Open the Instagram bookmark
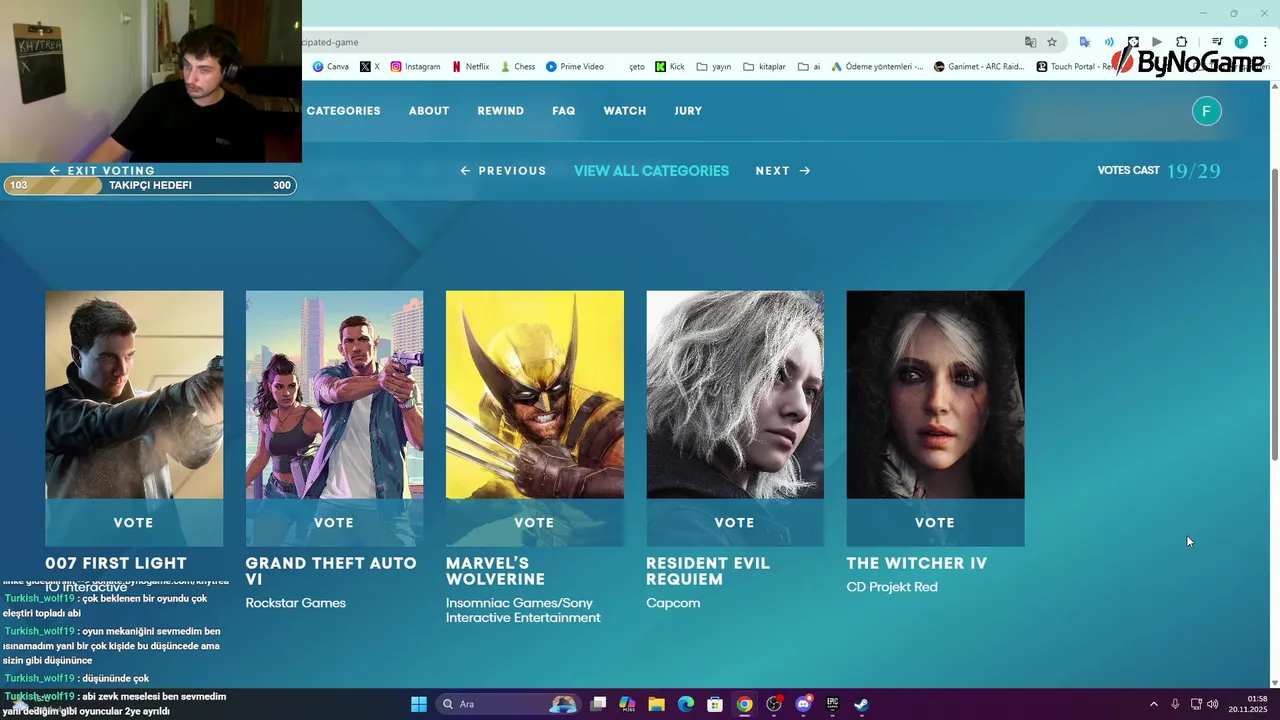The height and width of the screenshot is (720, 1280). tap(415, 67)
